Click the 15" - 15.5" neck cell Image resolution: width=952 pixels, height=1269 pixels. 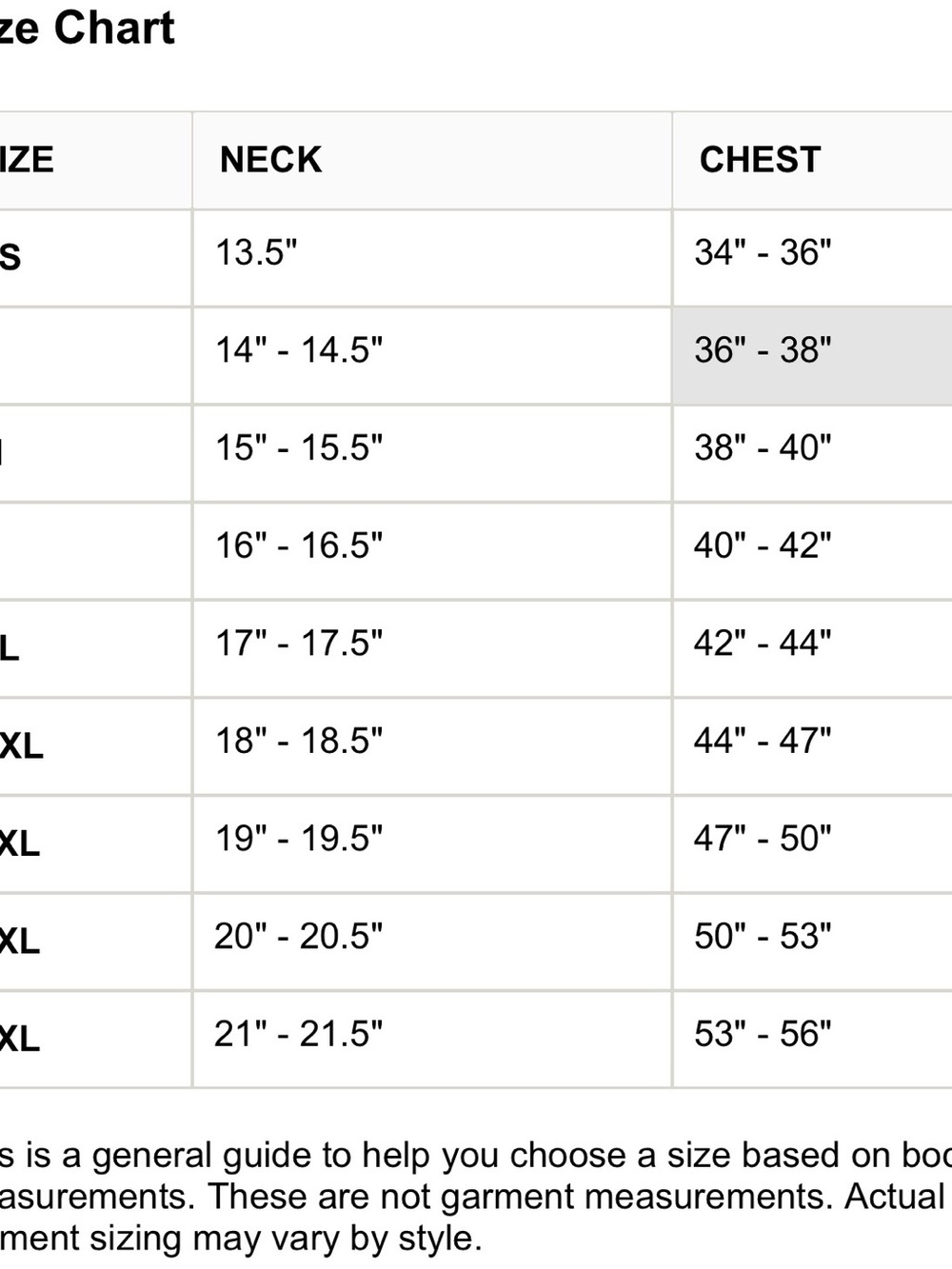tap(432, 454)
